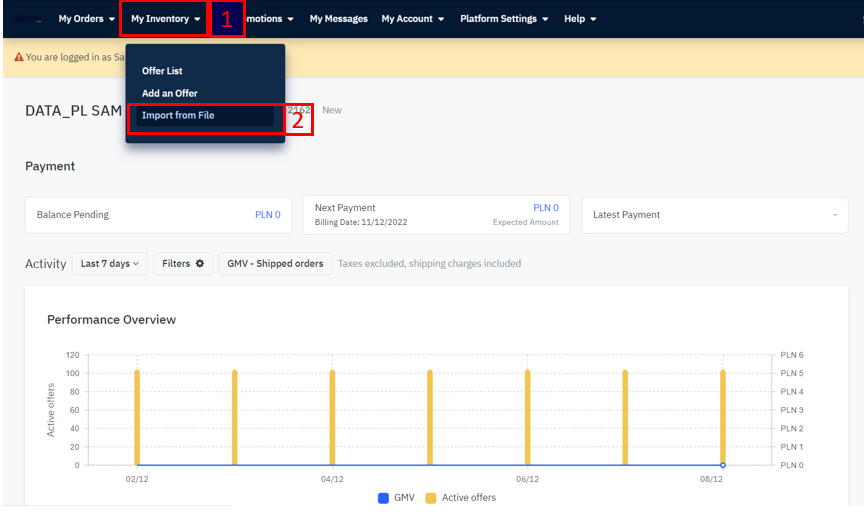Click the 02/12 active offers bar
Image resolution: width=864 pixels, height=514 pixels.
(137, 418)
